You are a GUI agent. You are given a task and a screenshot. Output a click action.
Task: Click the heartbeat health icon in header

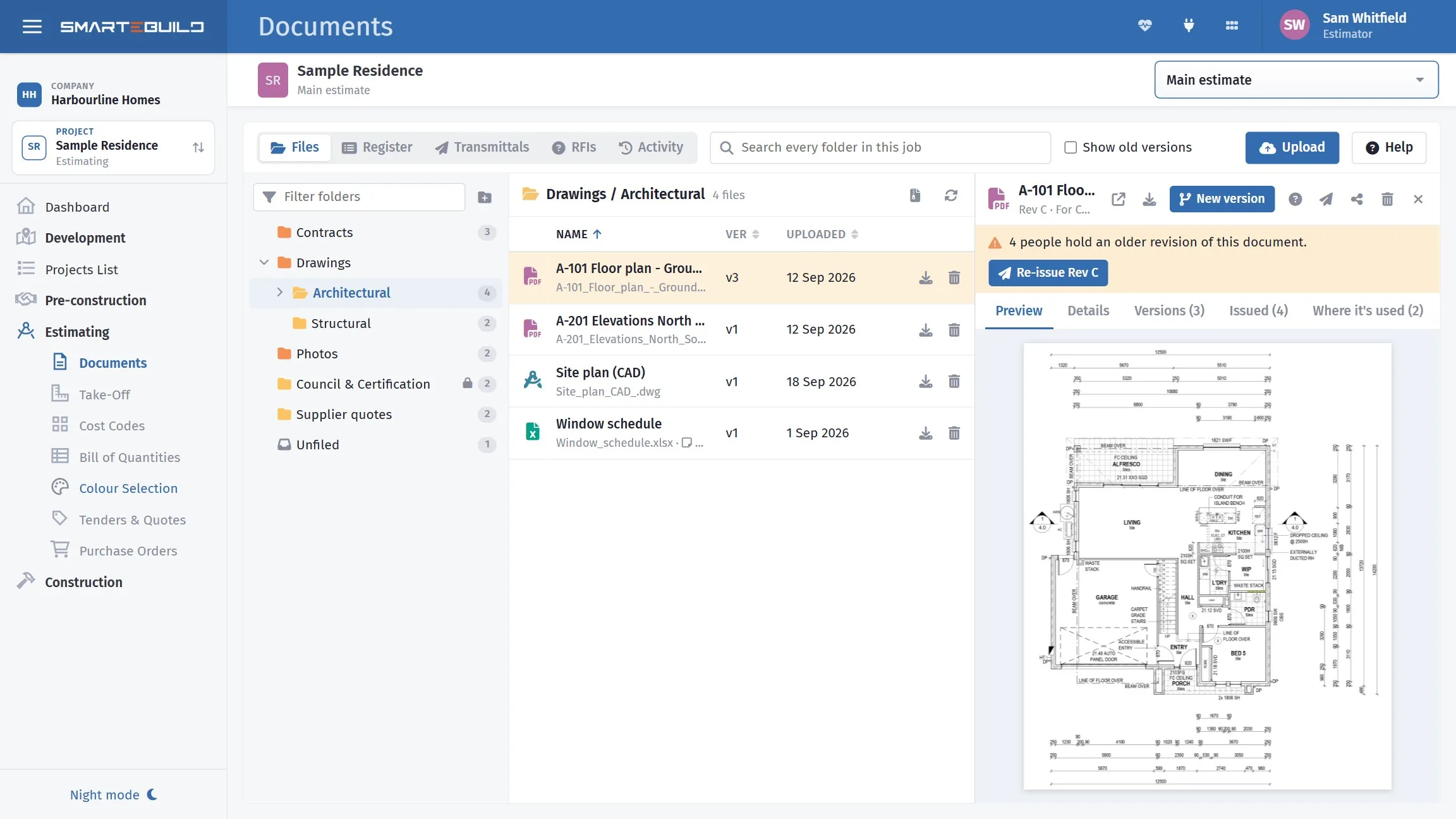tap(1144, 25)
